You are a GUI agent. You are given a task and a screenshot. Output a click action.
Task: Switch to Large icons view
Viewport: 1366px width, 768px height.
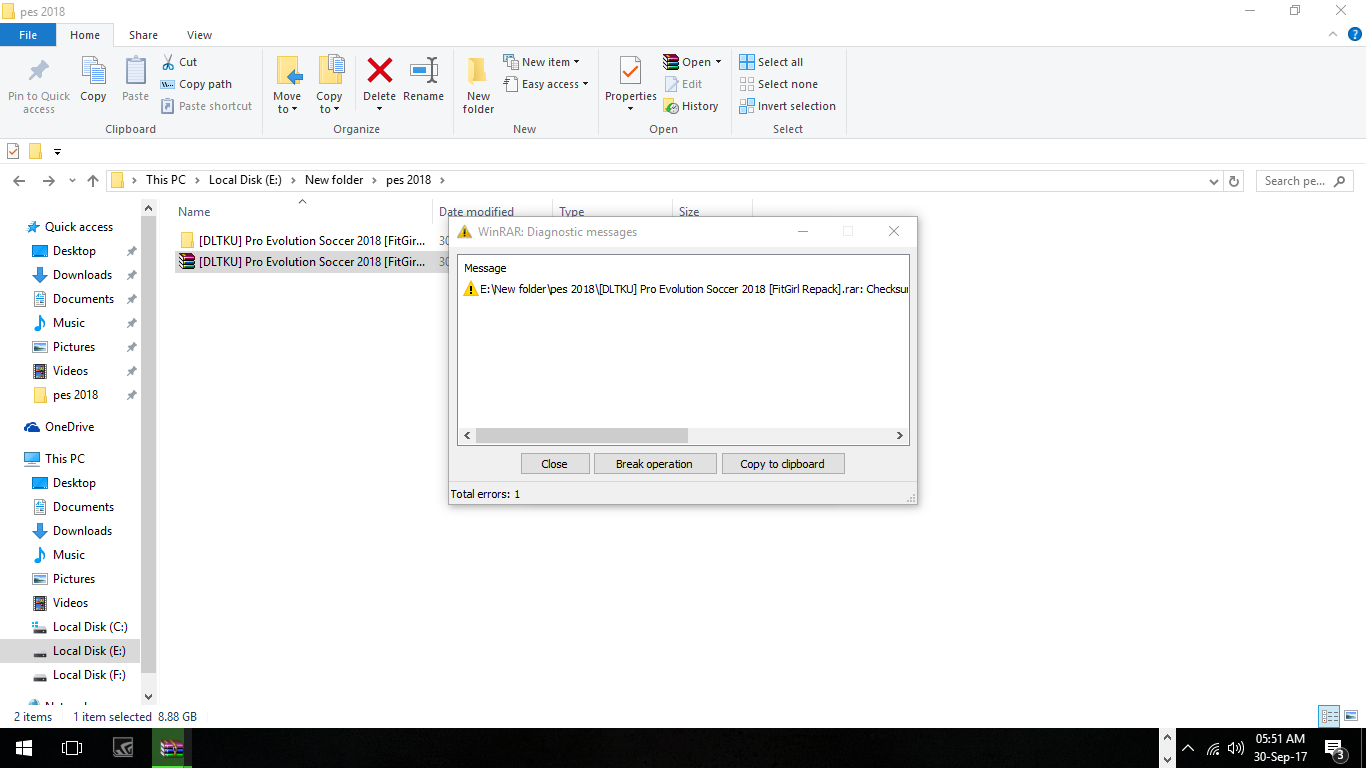[x=1350, y=716]
